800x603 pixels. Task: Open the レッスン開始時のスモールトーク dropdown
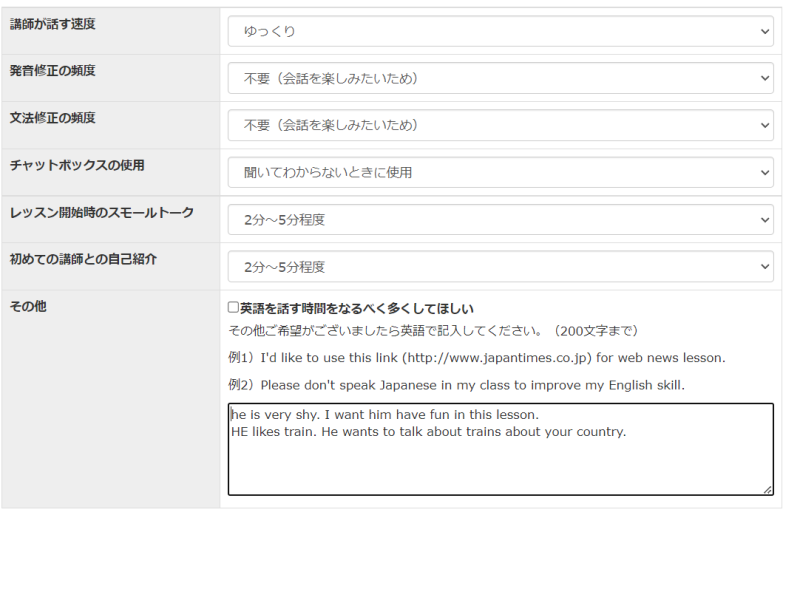click(x=500, y=219)
